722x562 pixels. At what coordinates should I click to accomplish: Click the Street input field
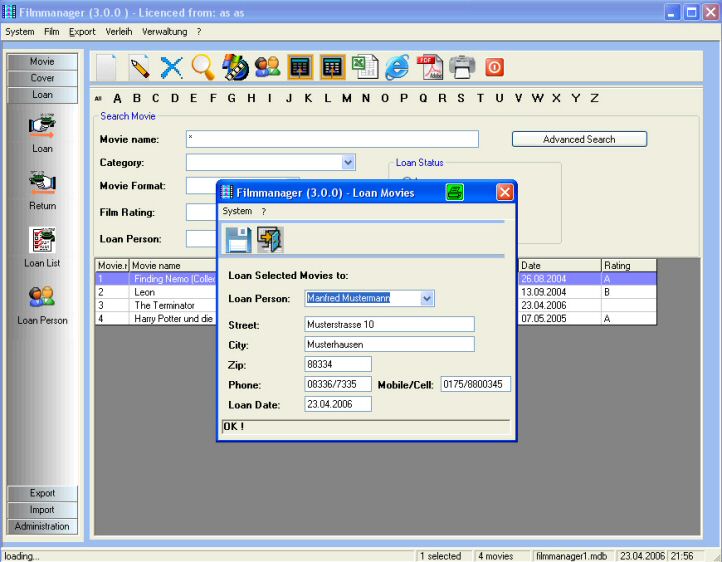[x=389, y=324]
